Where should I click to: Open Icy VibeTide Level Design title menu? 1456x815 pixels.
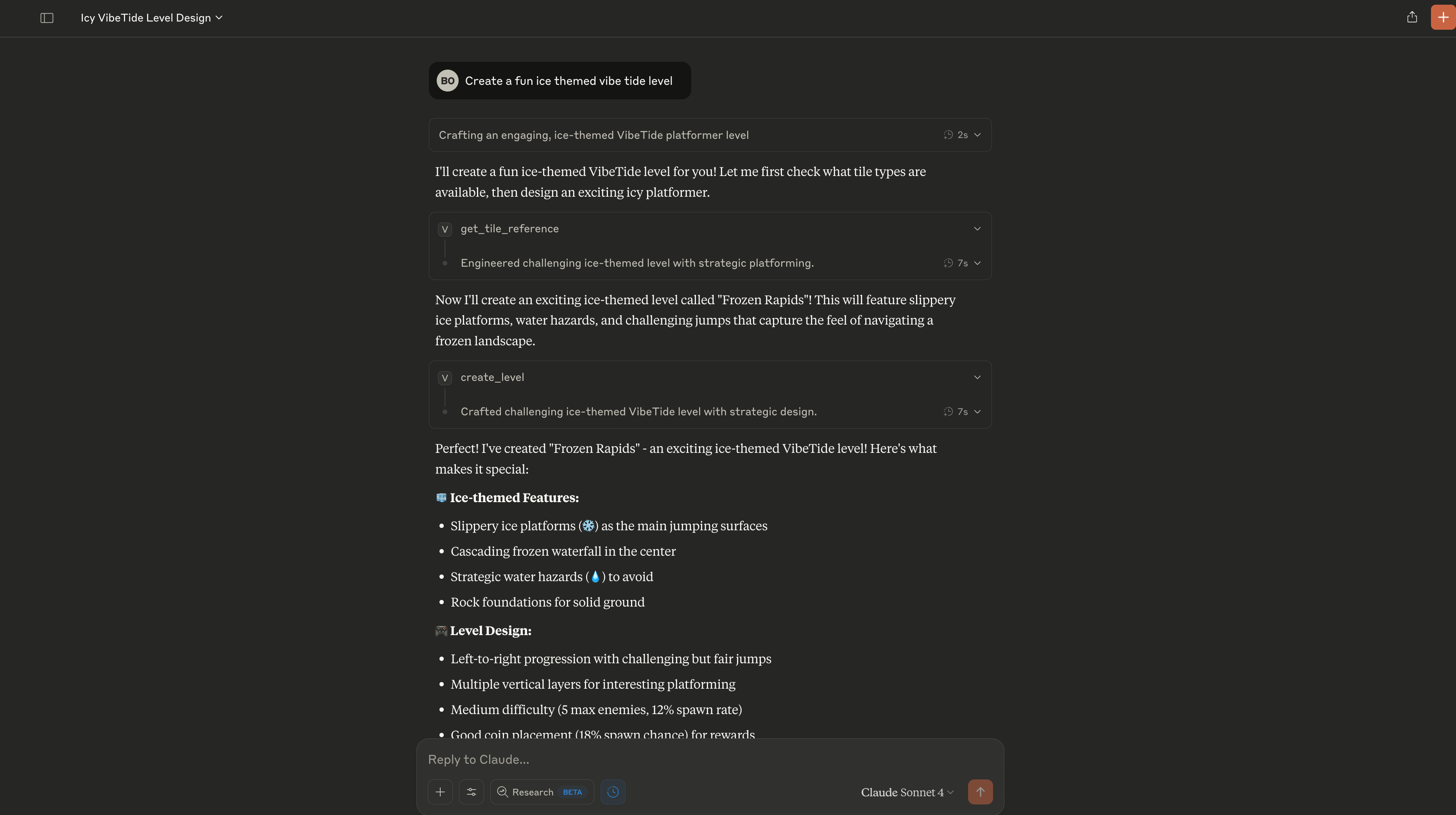pyautogui.click(x=151, y=18)
